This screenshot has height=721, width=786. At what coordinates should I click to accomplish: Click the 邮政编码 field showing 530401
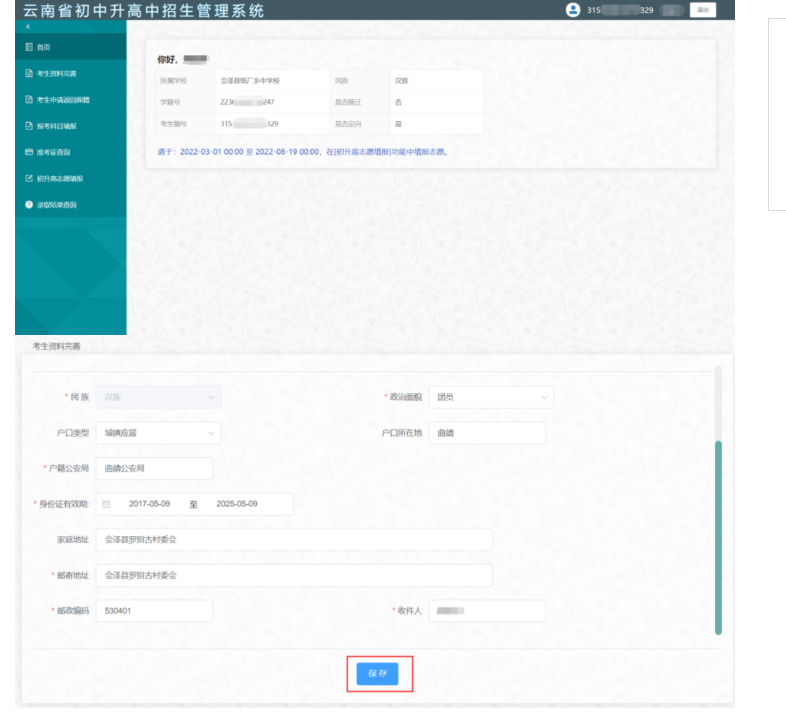point(154,611)
